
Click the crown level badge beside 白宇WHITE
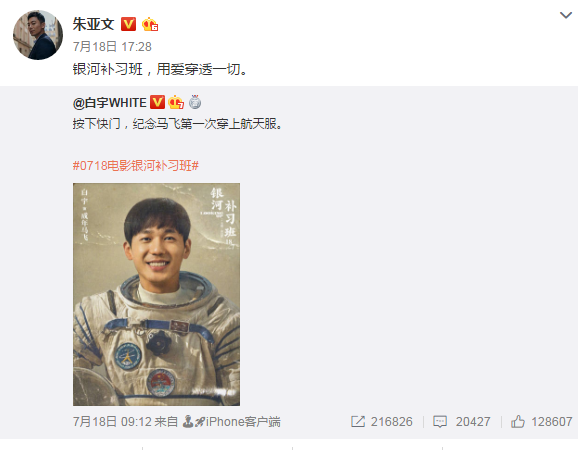click(176, 102)
